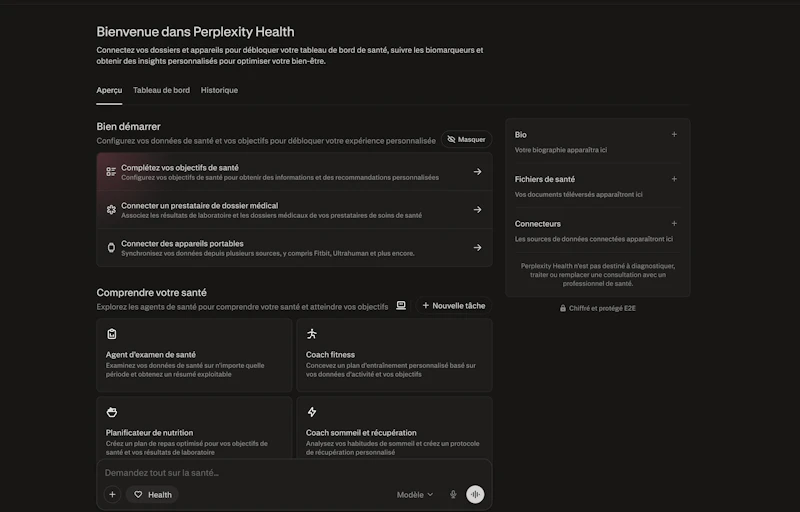
Task: Click the watch icon beside Connecter des appareils portables
Action: (111, 247)
